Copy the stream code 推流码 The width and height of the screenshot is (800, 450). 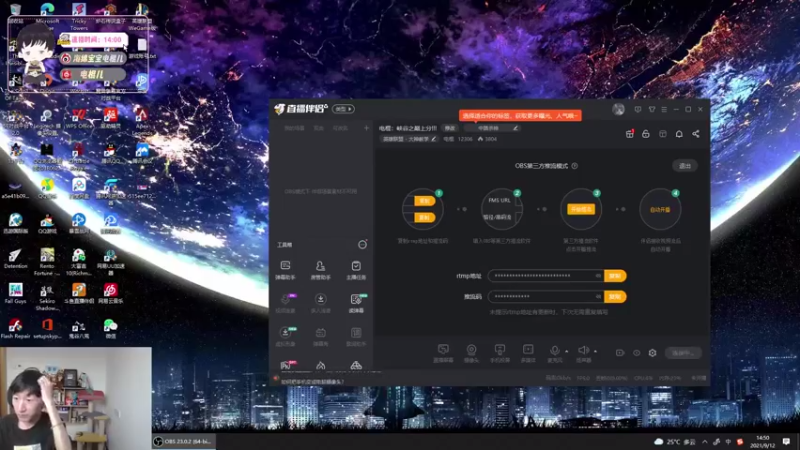tap(615, 296)
